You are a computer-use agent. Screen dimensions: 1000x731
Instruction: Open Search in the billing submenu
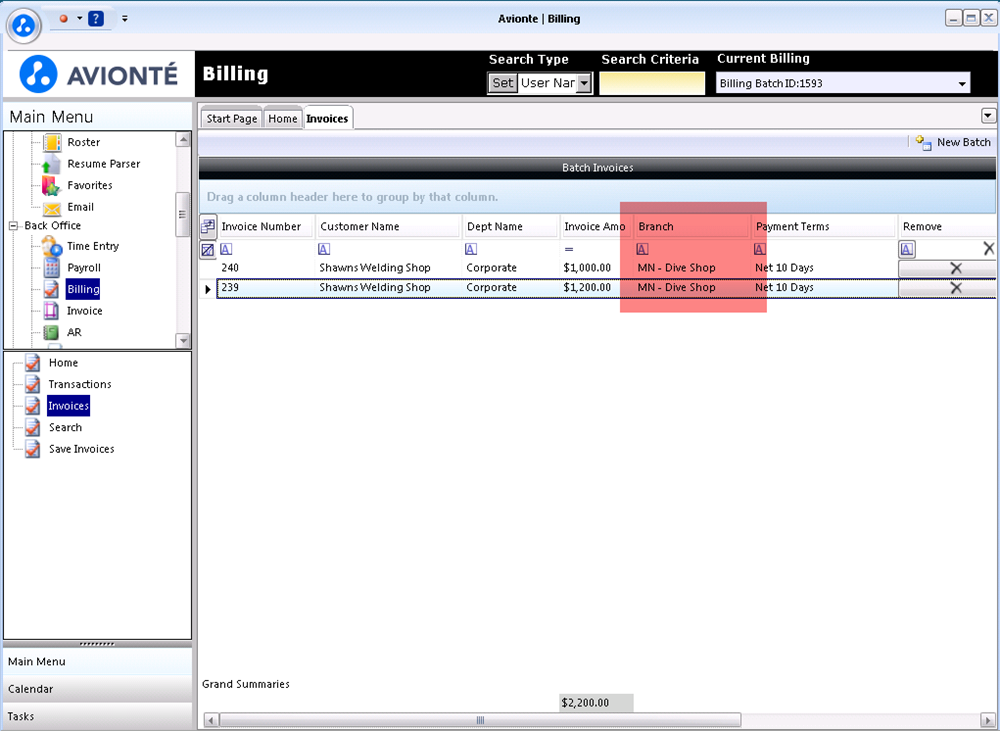(65, 427)
